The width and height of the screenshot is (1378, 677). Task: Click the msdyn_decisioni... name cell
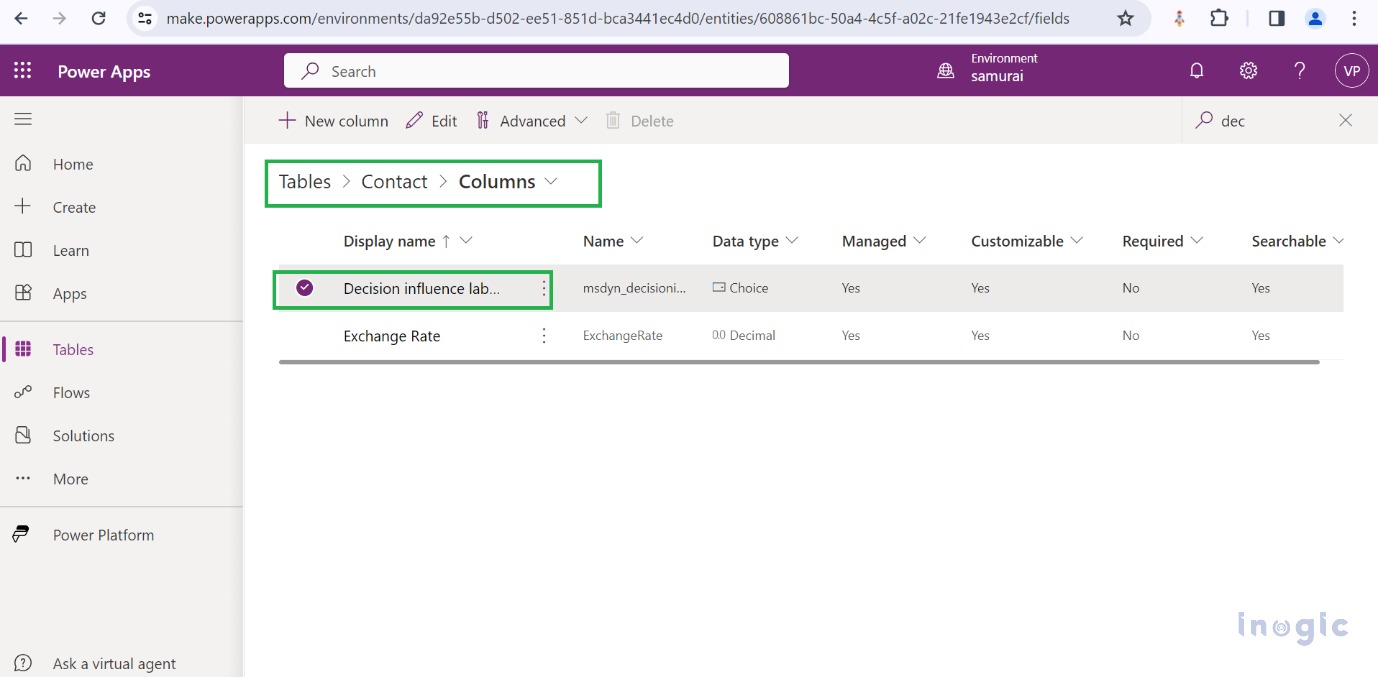[x=634, y=288]
